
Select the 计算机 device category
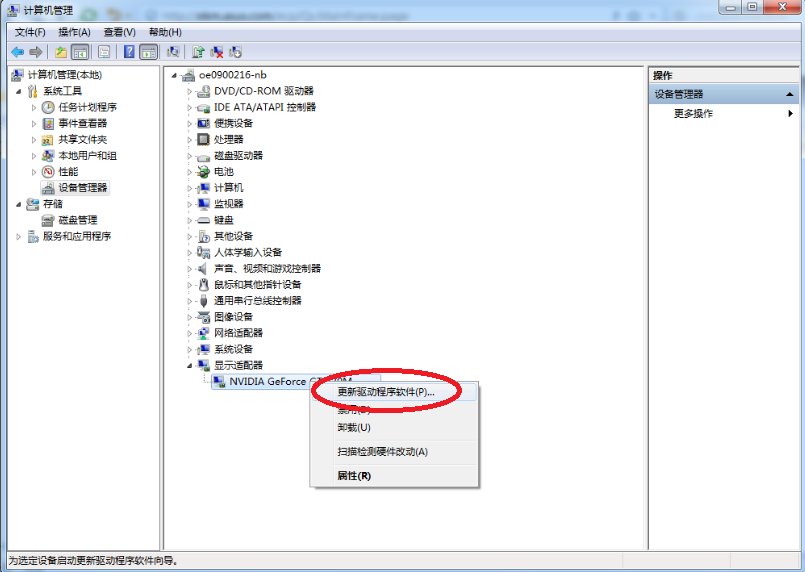(x=228, y=187)
